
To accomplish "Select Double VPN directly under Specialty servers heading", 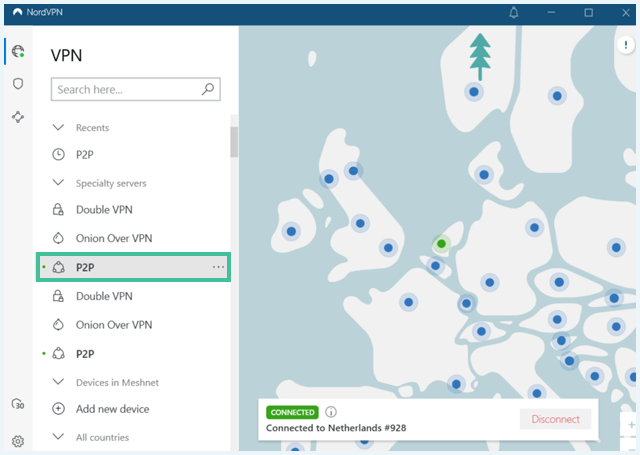I will [133, 210].
